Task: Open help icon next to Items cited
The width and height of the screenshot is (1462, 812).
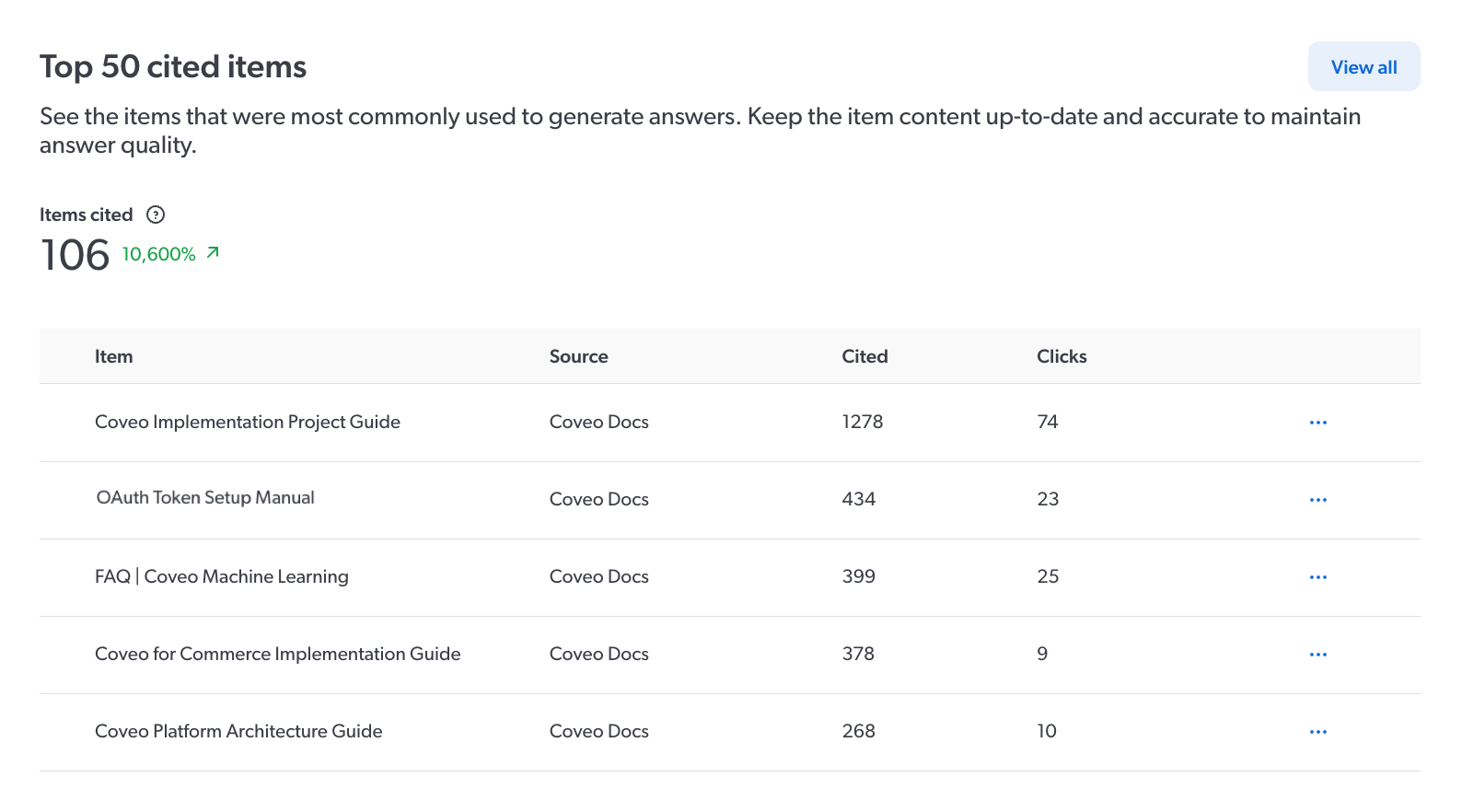Action: (x=156, y=215)
